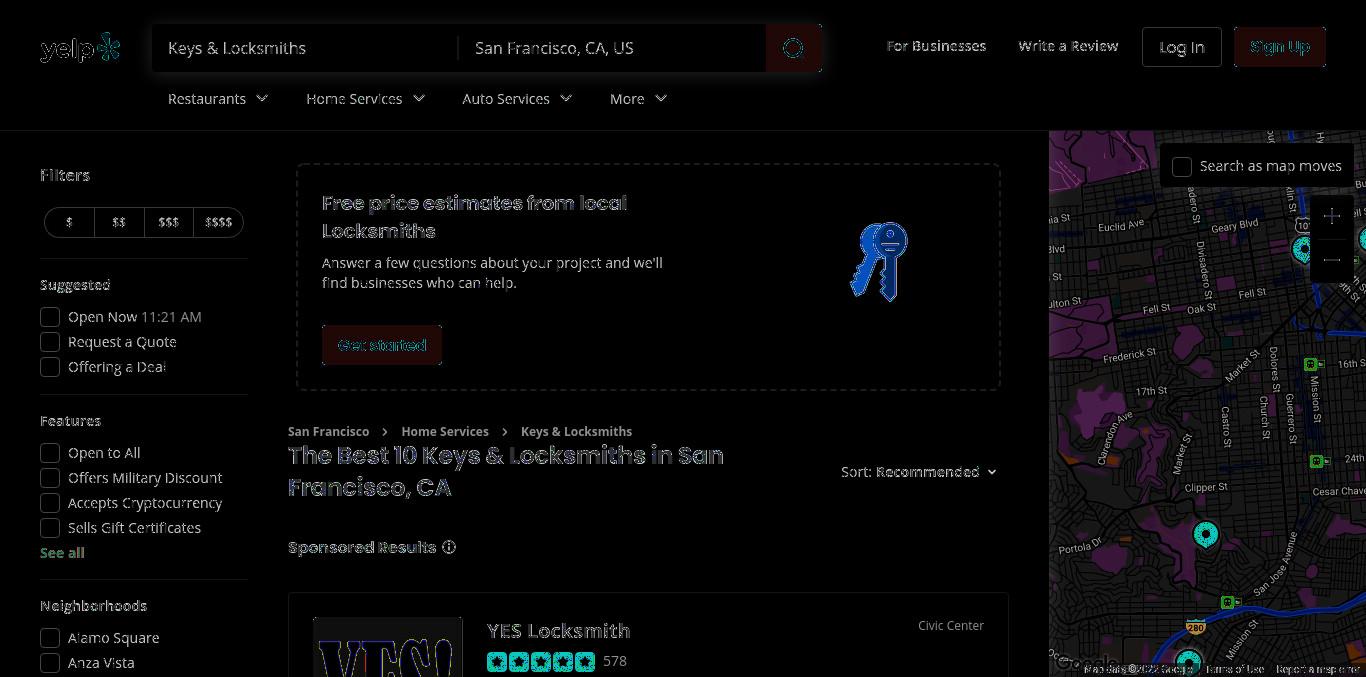Viewport: 1366px width, 677px height.
Task: Open YES Locksmith thumbnail photo
Action: tap(388, 647)
